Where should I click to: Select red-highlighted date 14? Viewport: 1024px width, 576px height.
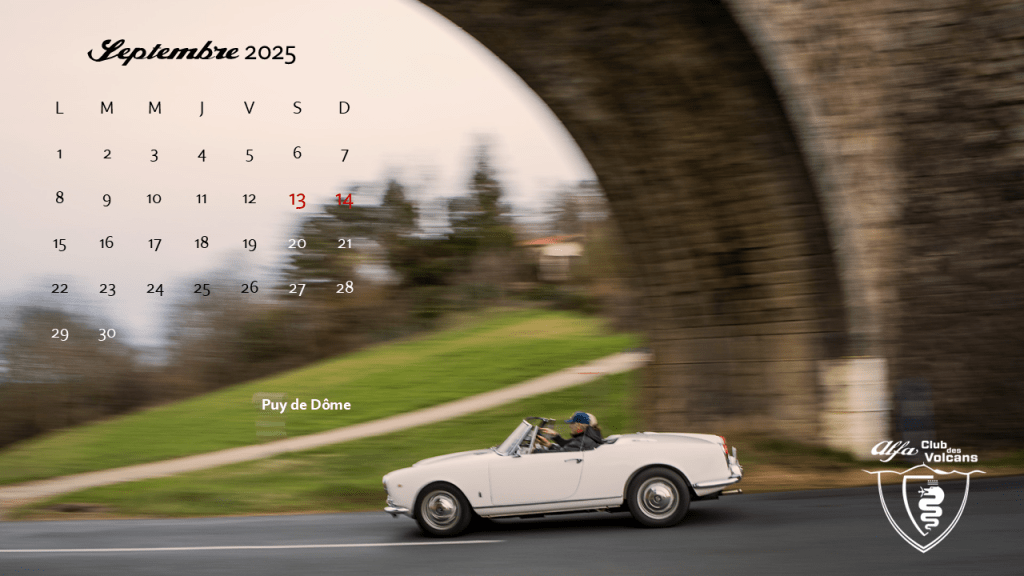(x=344, y=200)
